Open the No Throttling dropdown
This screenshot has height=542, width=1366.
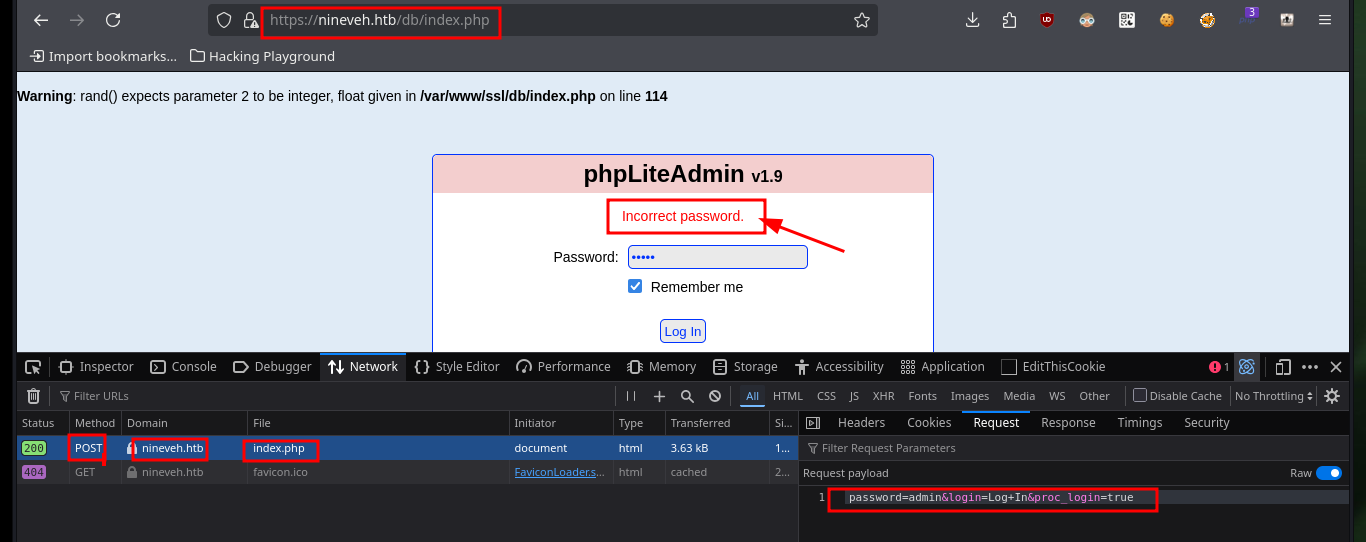click(x=1274, y=396)
